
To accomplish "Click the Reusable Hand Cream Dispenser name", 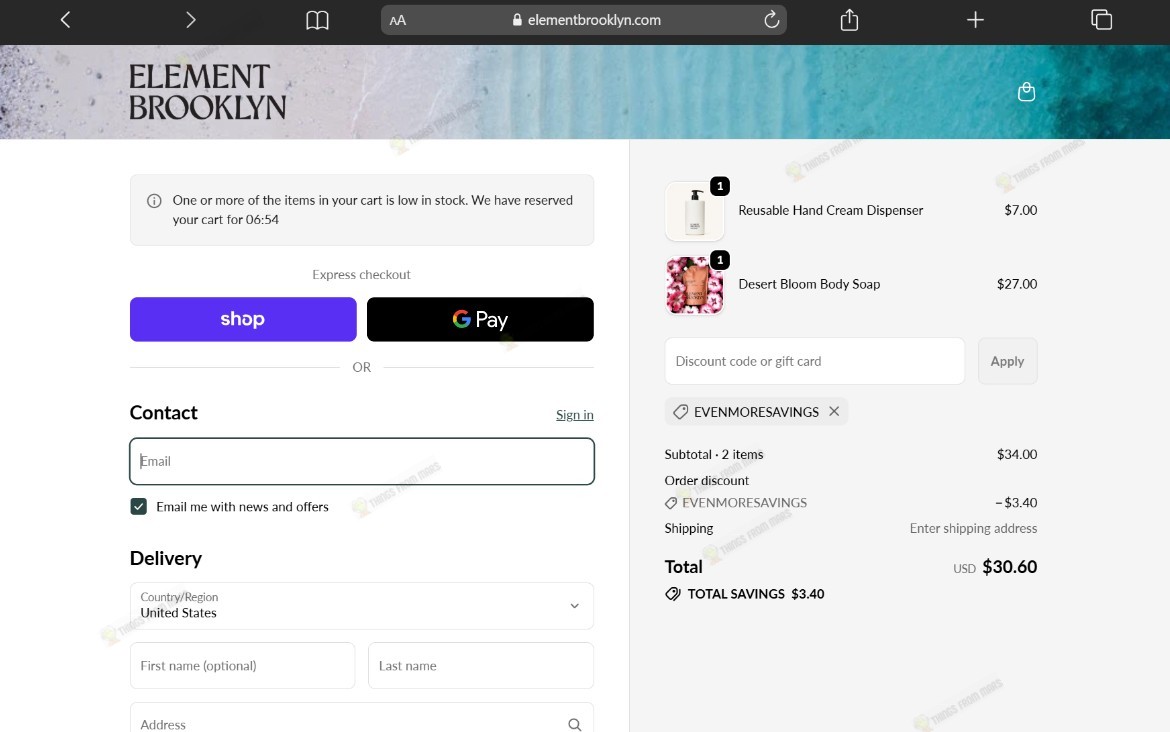I will 830,210.
